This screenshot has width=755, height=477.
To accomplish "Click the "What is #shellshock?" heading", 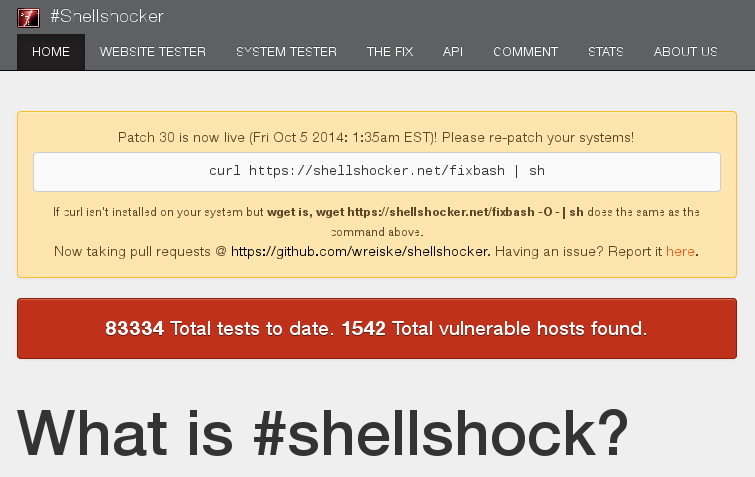I will (322, 432).
